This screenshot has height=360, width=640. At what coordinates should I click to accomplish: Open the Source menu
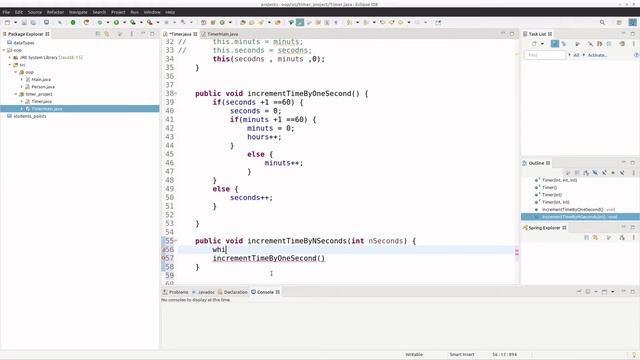[x=35, y=12]
